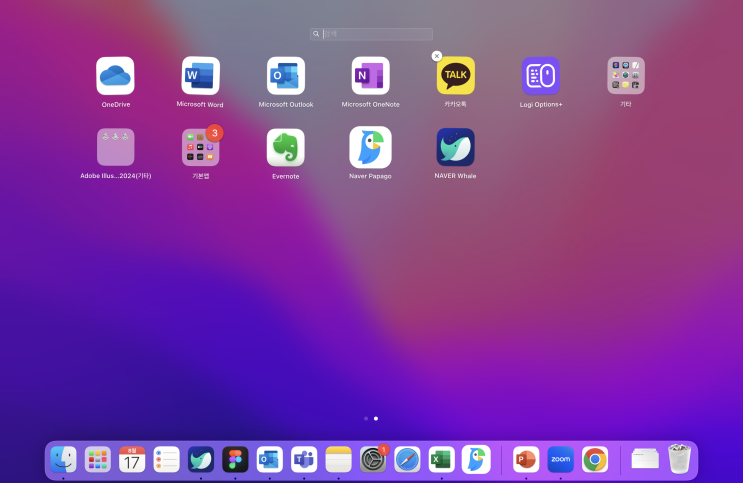Launch Google Chrome from the Dock

coord(595,459)
